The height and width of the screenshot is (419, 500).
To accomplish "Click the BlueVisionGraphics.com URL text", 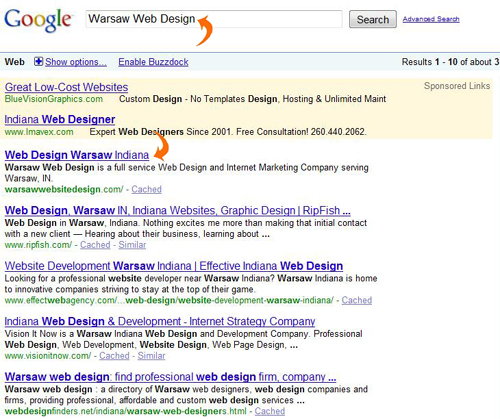I will pyautogui.click(x=54, y=99).
